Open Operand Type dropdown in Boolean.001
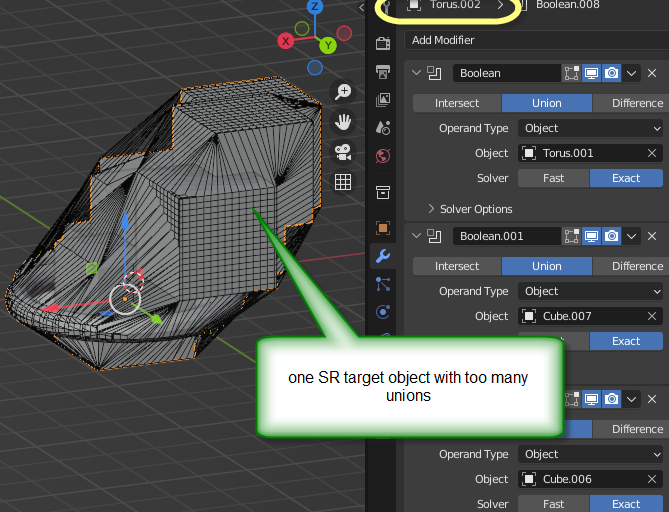The height and width of the screenshot is (512, 669). pyautogui.click(x=590, y=291)
